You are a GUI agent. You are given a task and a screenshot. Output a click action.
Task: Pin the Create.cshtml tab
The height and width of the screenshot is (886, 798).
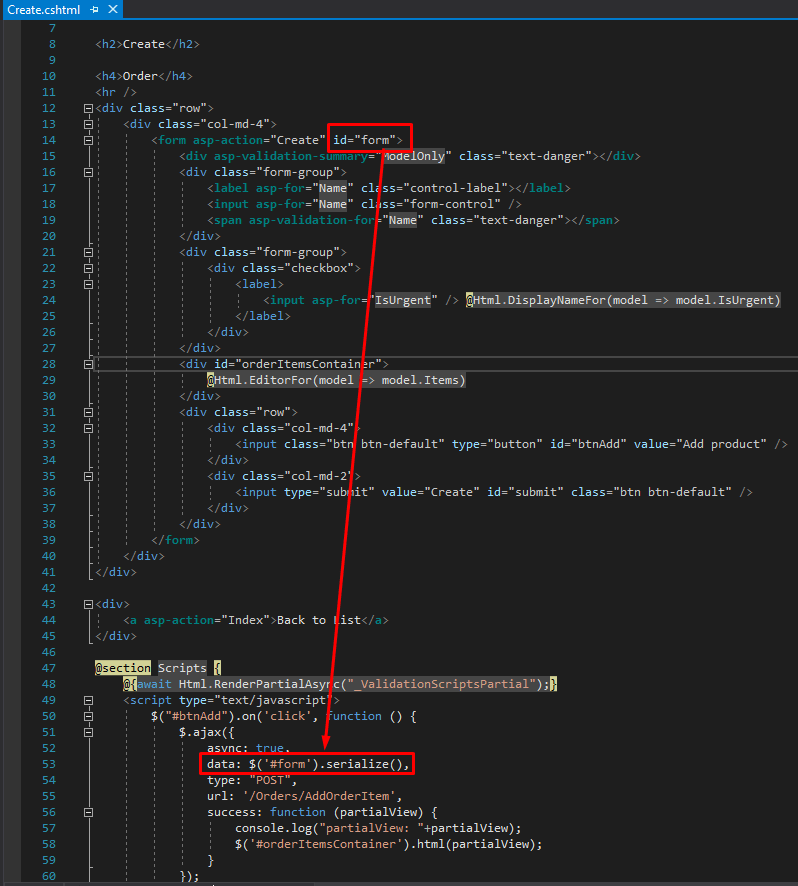point(94,10)
